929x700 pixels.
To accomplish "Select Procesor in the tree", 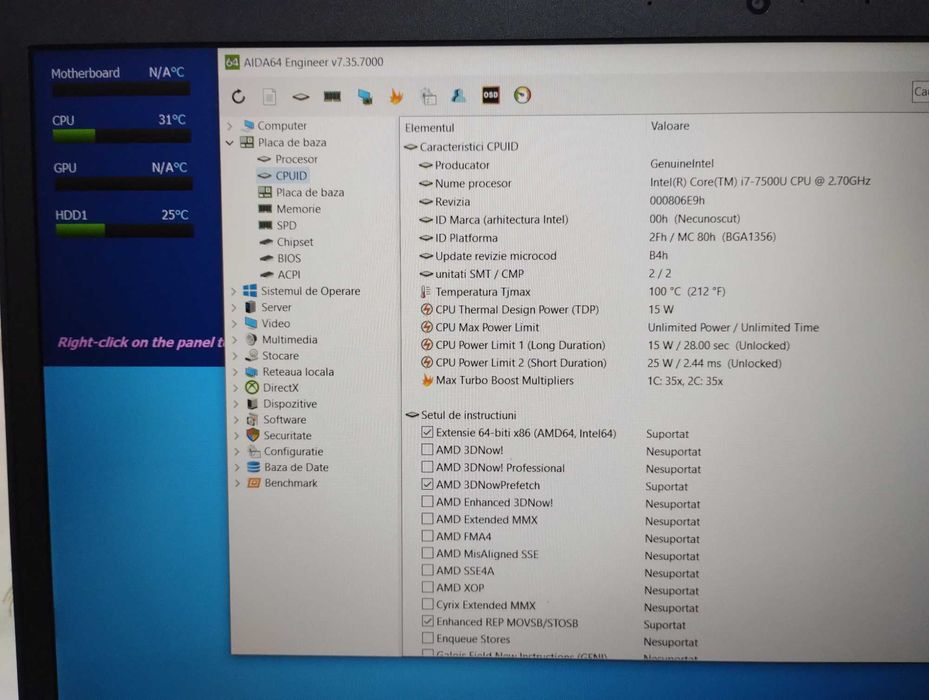I will coord(296,159).
